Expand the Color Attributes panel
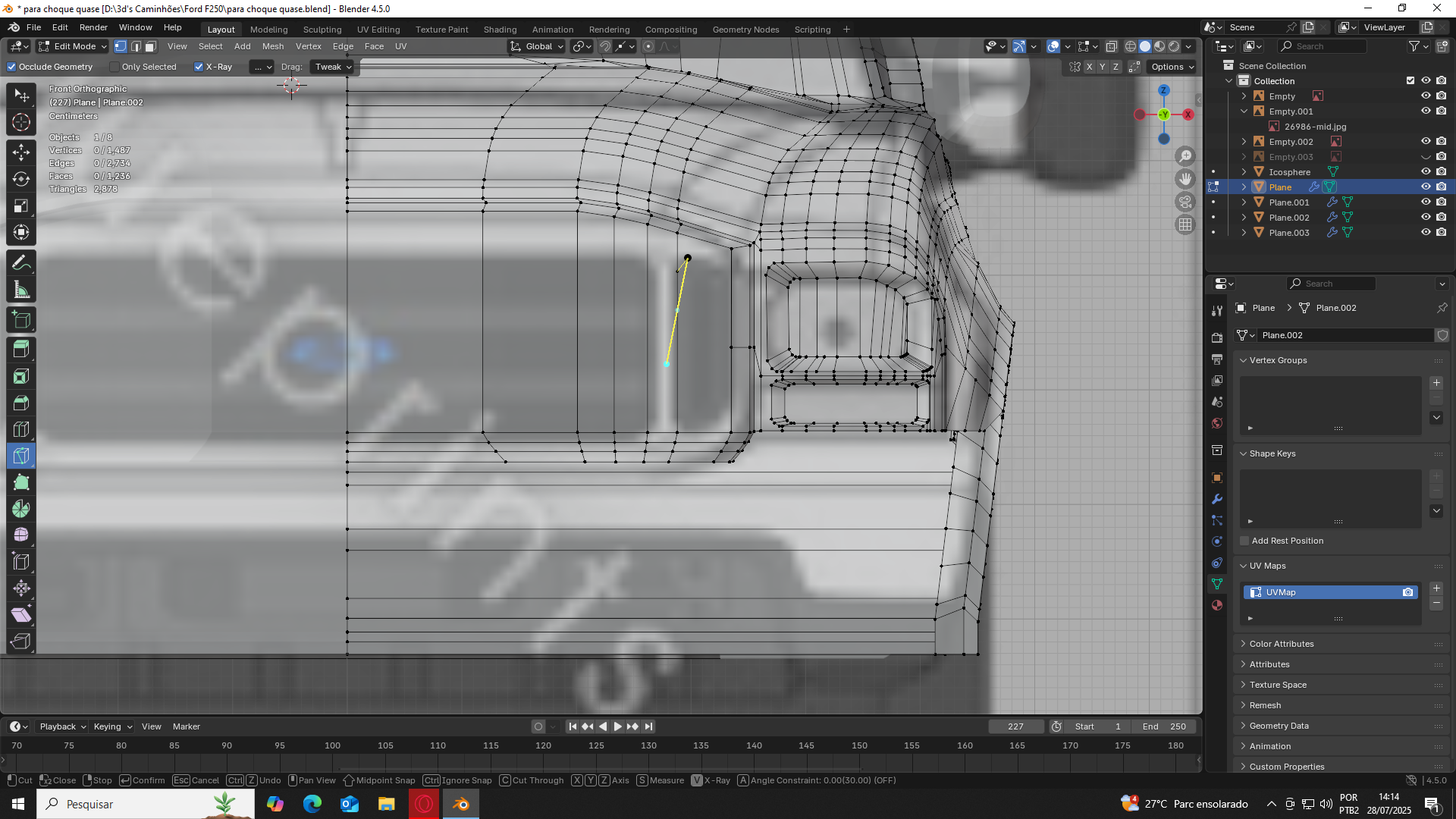 [x=1282, y=644]
